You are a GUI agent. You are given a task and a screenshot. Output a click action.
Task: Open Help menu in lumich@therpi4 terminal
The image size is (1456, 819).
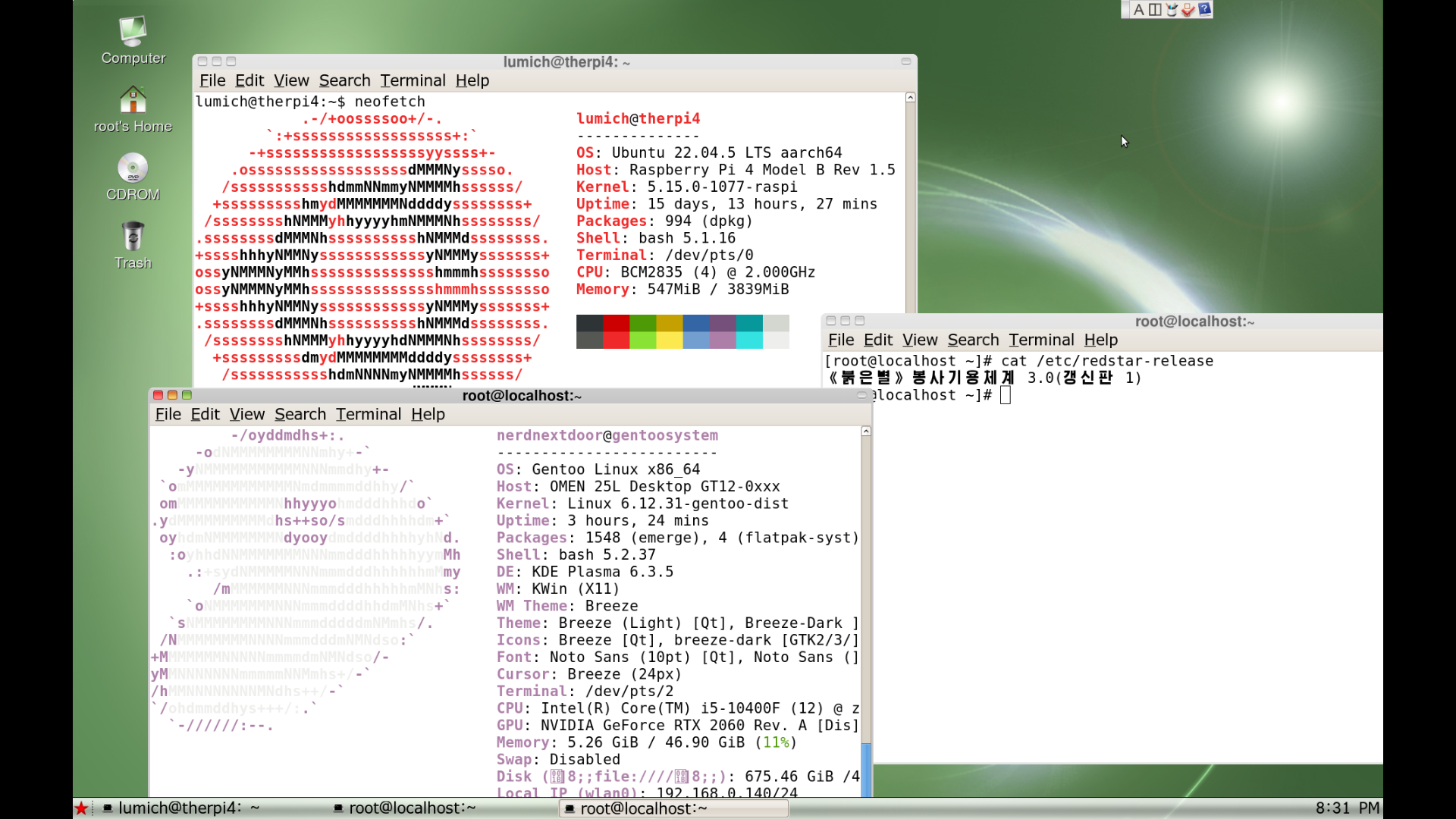coord(472,80)
